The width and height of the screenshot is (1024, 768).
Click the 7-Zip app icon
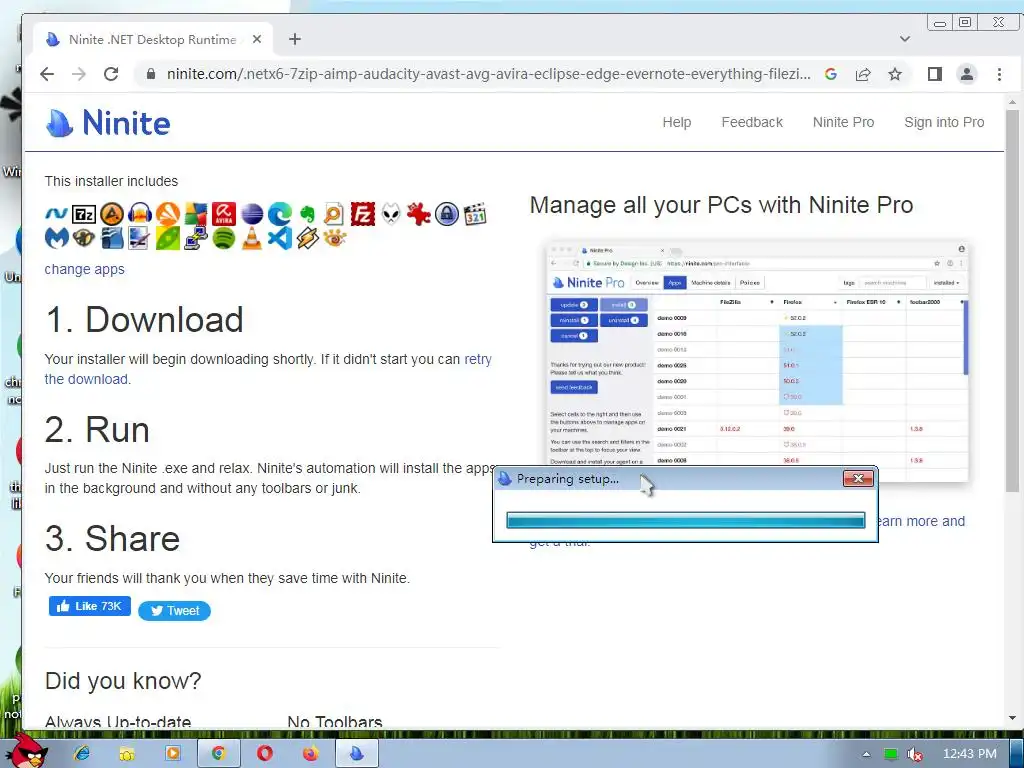pyautogui.click(x=84, y=214)
